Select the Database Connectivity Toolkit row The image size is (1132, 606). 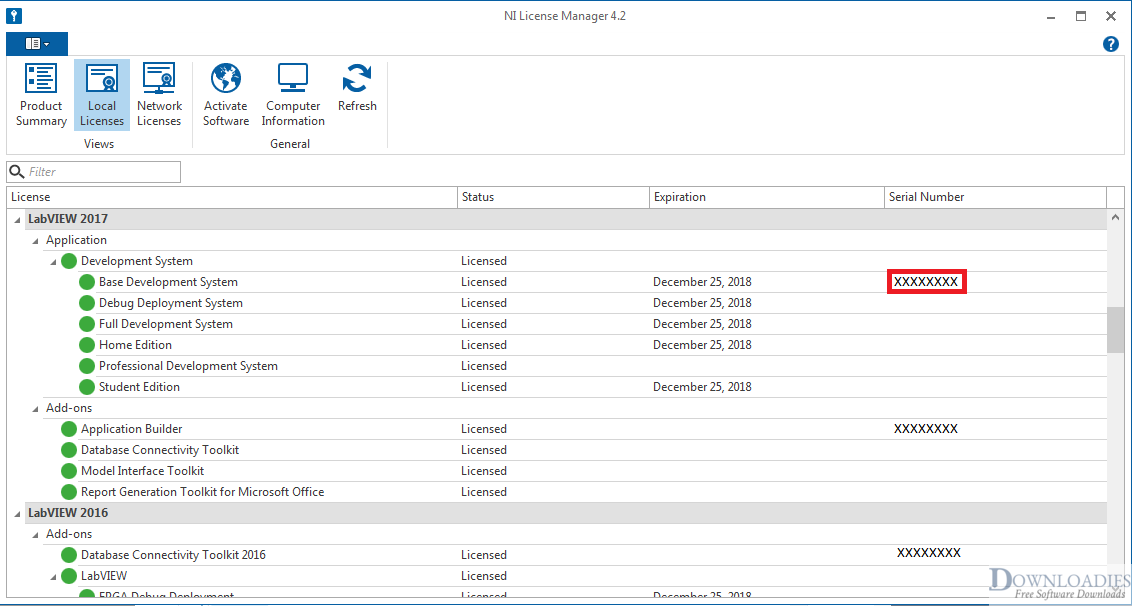click(556, 450)
